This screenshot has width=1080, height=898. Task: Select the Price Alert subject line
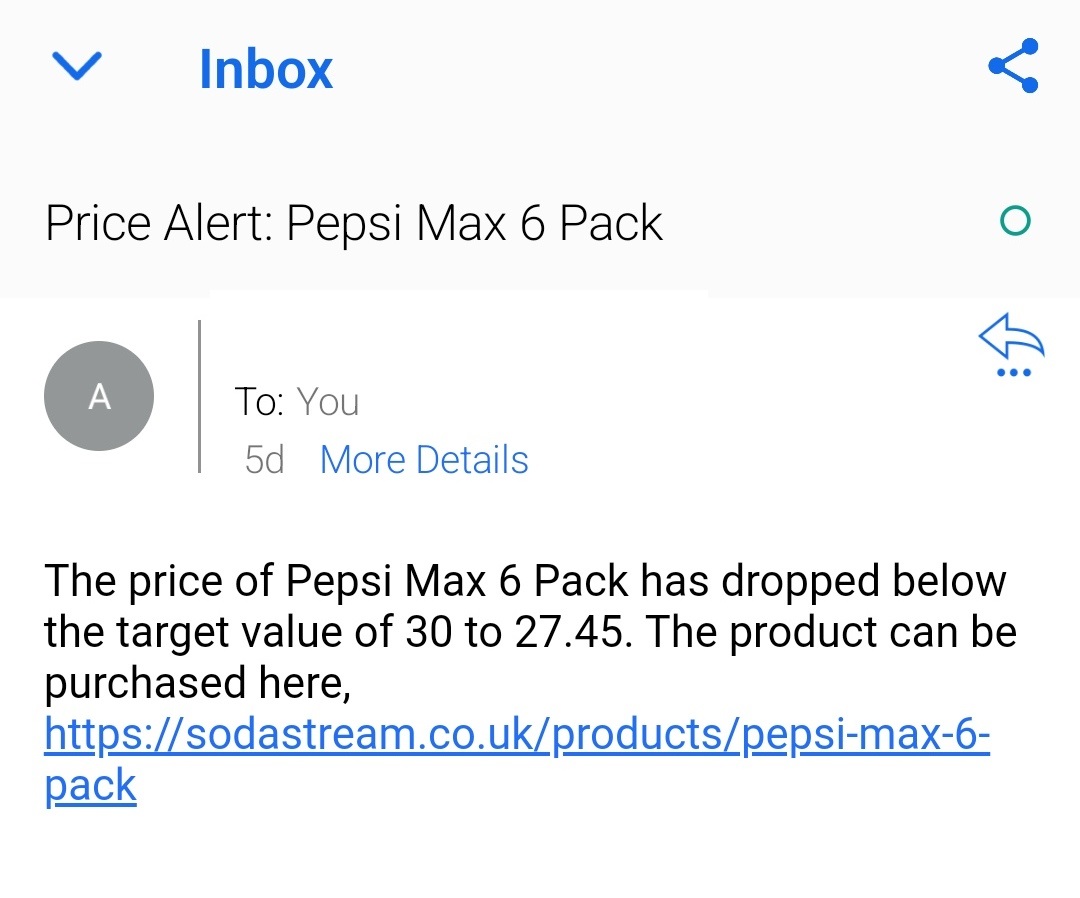(354, 222)
